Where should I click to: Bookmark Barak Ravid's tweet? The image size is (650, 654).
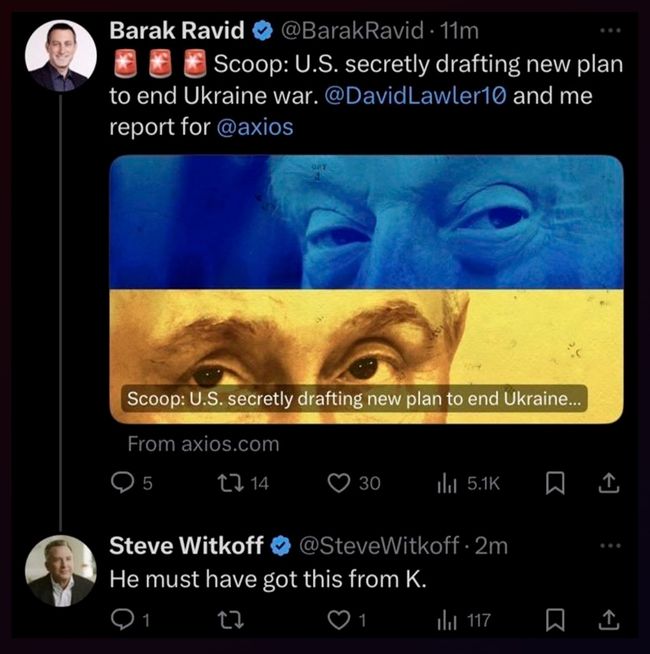555,483
